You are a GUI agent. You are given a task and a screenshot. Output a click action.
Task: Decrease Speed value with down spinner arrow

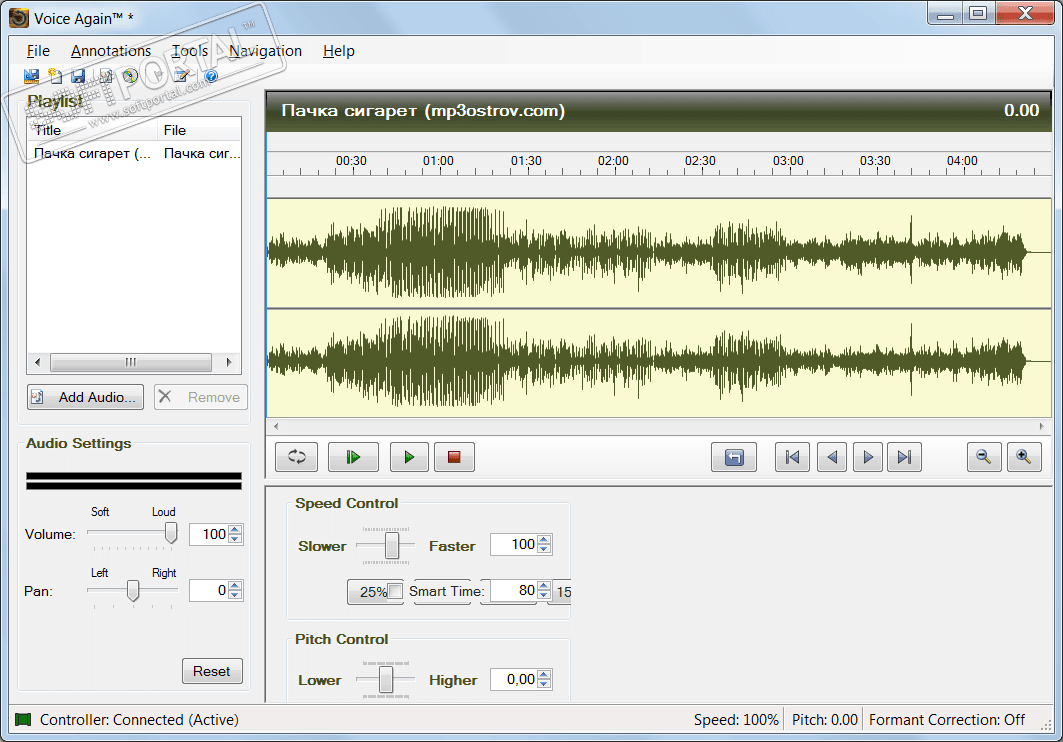(x=544, y=549)
